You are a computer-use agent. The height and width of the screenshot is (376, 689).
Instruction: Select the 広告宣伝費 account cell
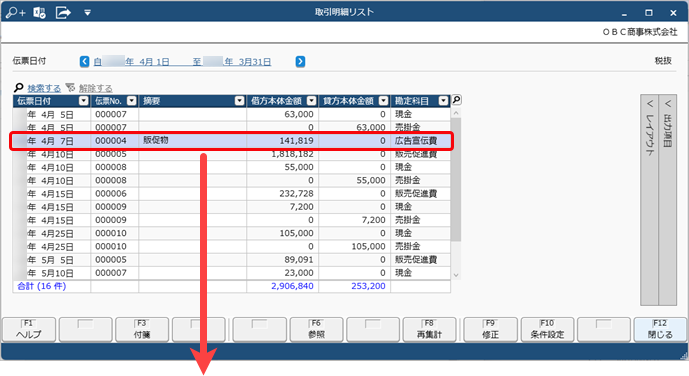(x=421, y=141)
